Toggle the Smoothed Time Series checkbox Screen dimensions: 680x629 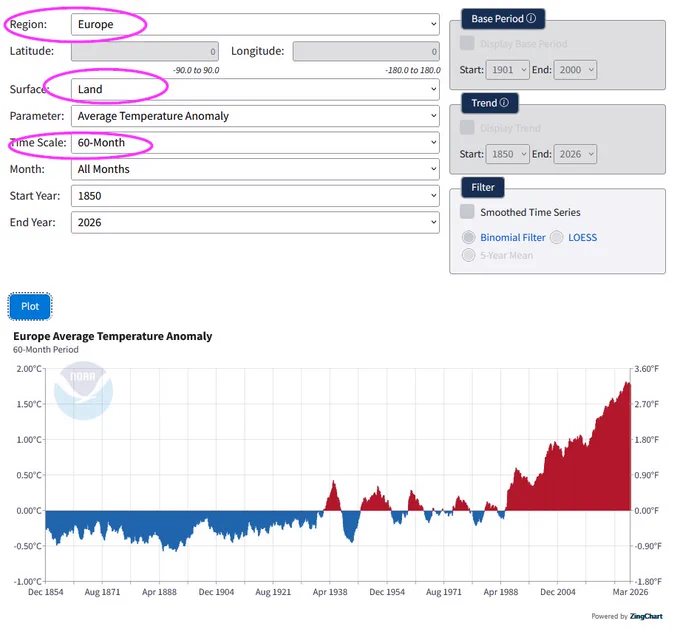tap(467, 211)
